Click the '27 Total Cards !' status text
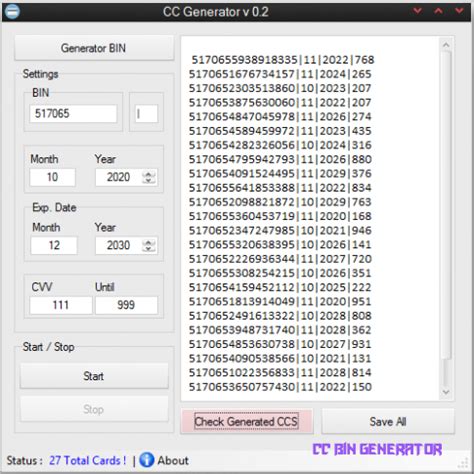Screen dimensions: 474x474 pos(88,460)
